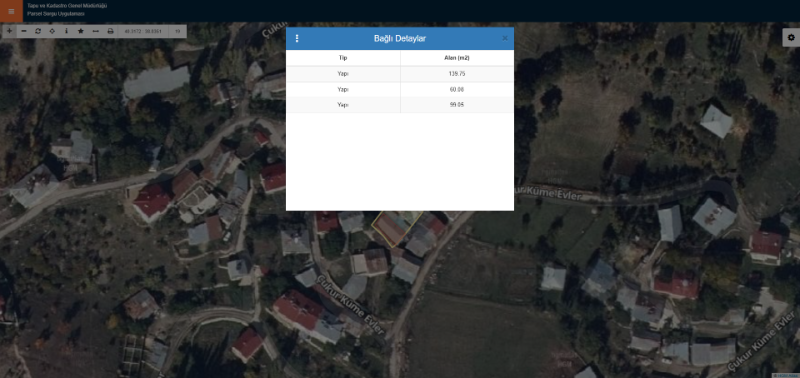Click the zoom level 19 indicator
The image size is (800, 378).
coord(178,31)
